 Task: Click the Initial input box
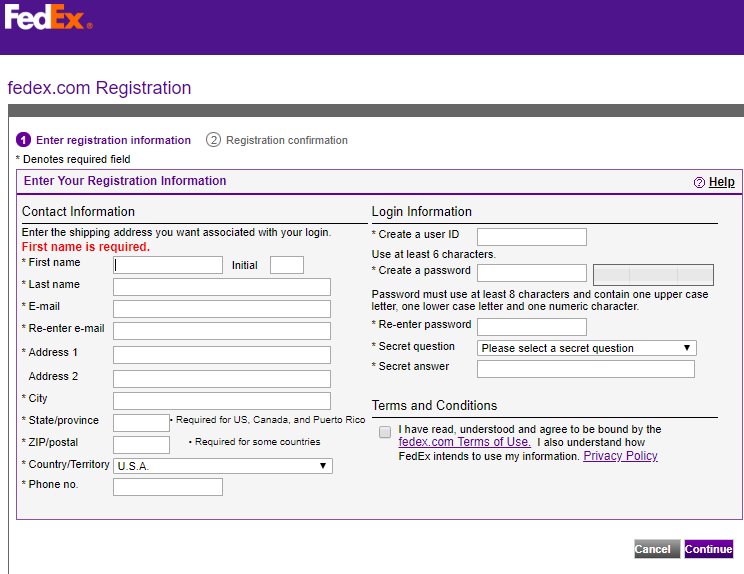287,265
